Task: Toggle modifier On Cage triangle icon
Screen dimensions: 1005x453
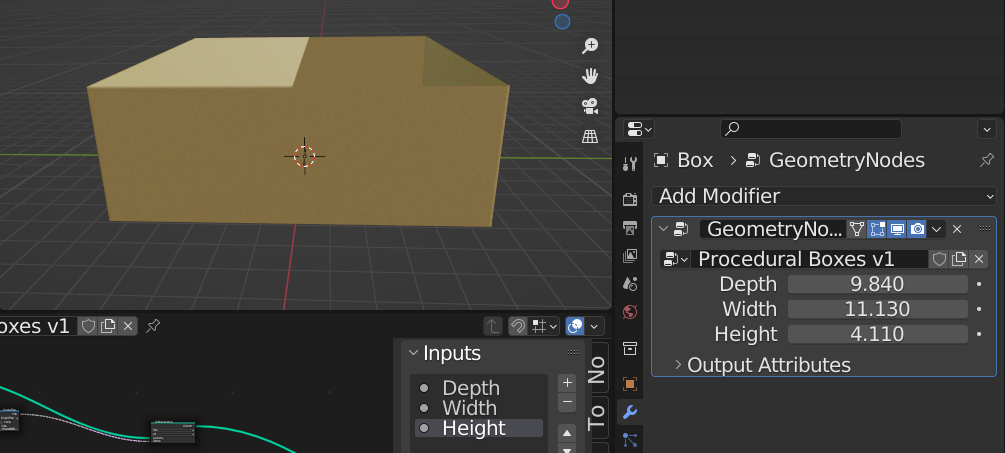Action: coord(857,229)
